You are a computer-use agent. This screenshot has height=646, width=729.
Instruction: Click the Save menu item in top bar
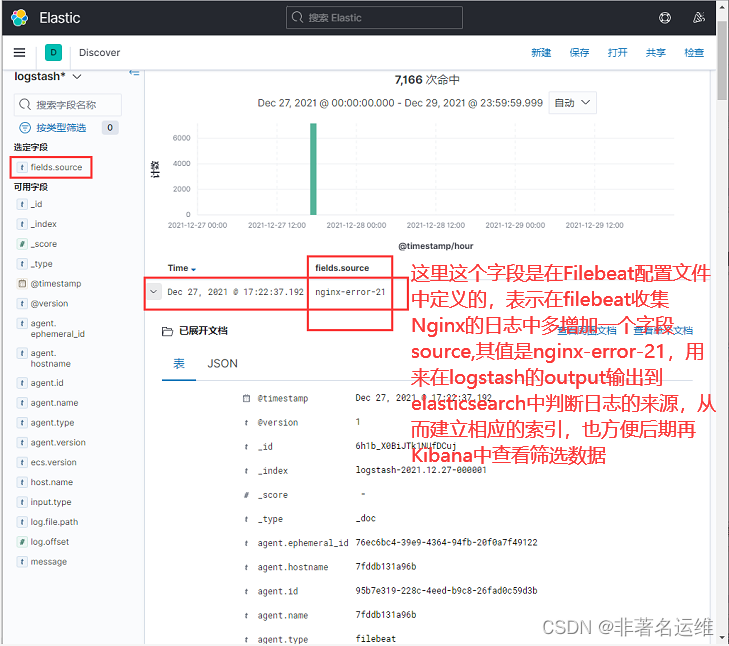pyautogui.click(x=579, y=53)
